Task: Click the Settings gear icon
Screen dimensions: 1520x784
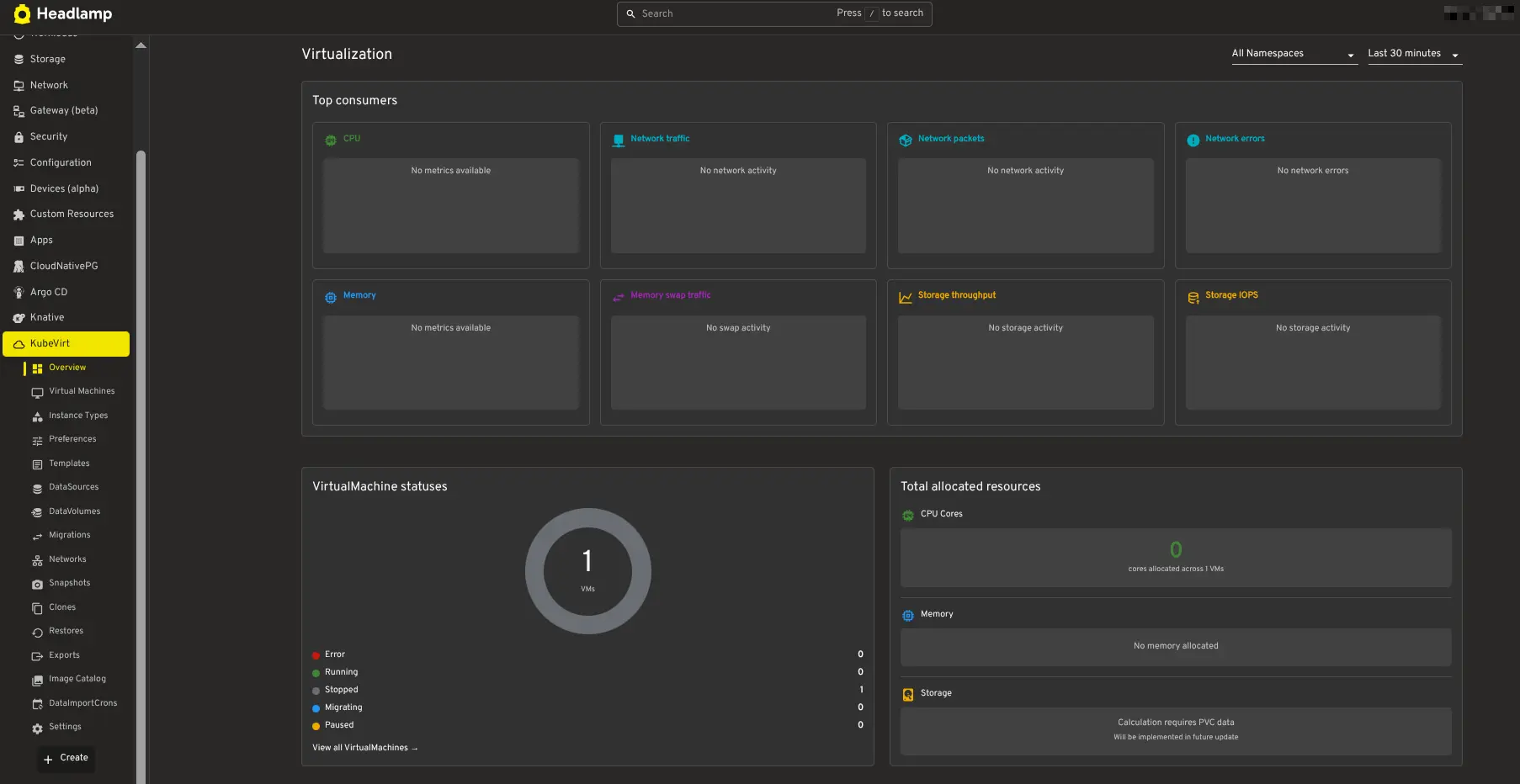Action: tap(37, 728)
